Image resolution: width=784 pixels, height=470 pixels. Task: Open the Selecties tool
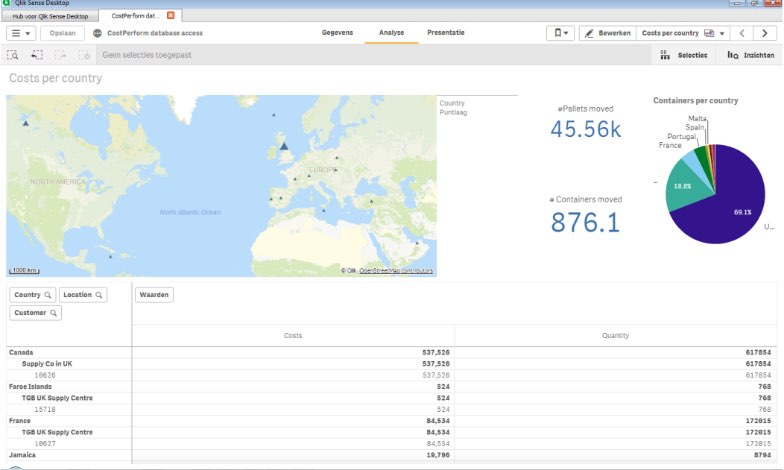(684, 55)
